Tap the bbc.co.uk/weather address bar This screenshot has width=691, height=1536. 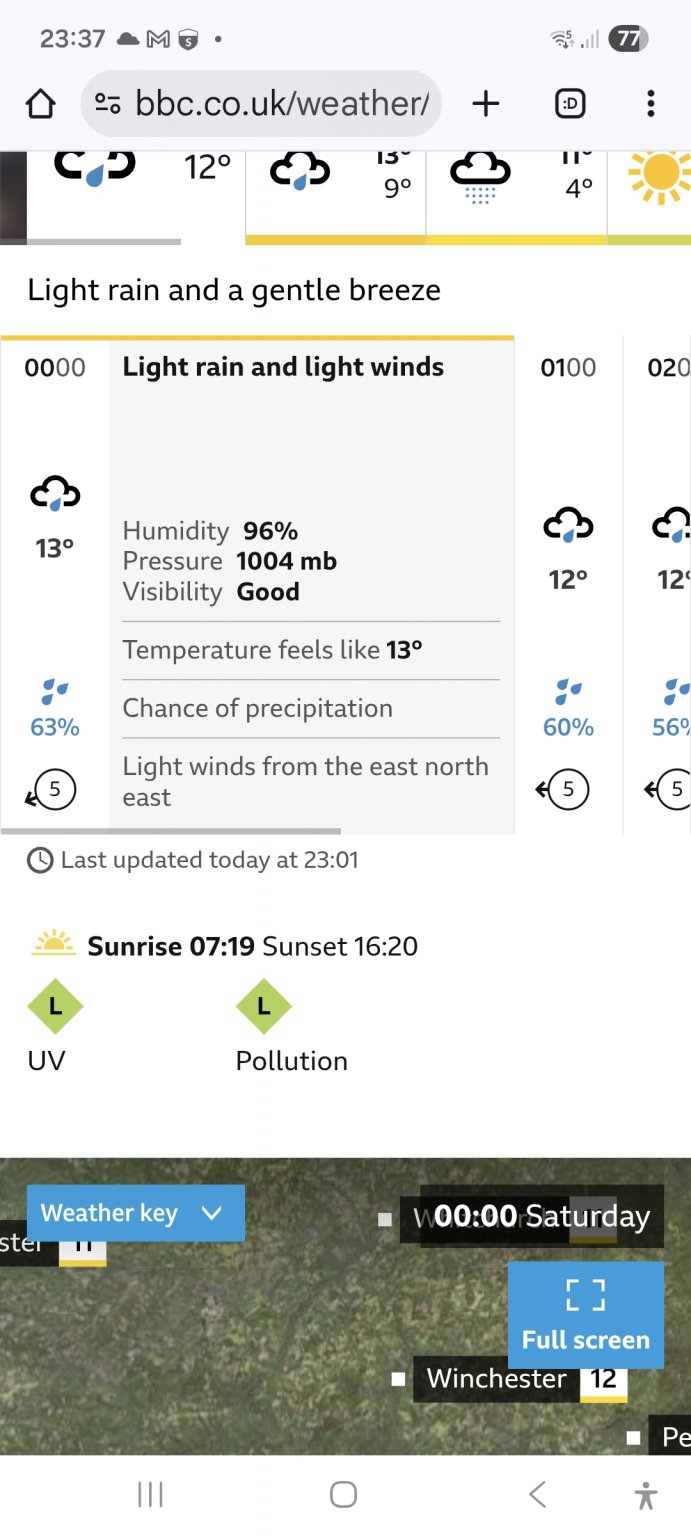tap(280, 103)
